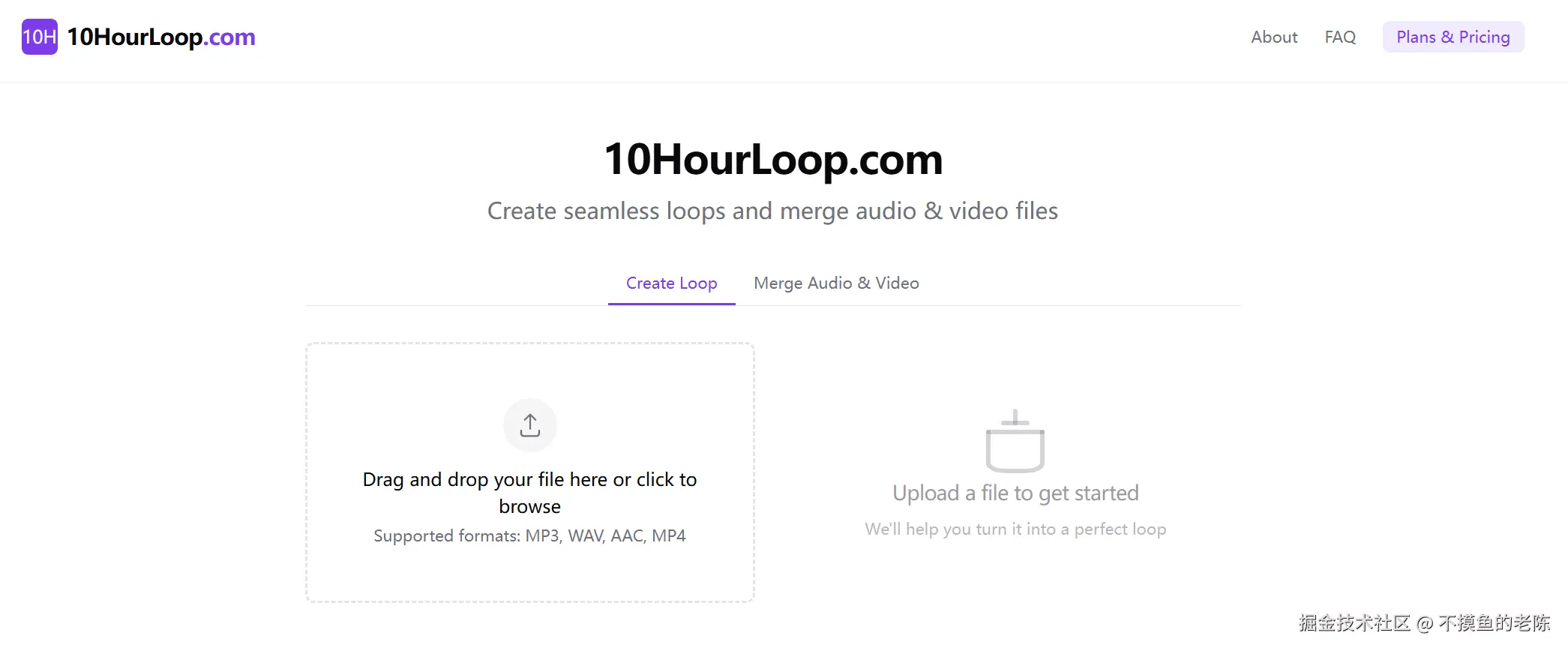1568x651 pixels.
Task: Click the drag and drop upload area
Action: tap(530, 472)
